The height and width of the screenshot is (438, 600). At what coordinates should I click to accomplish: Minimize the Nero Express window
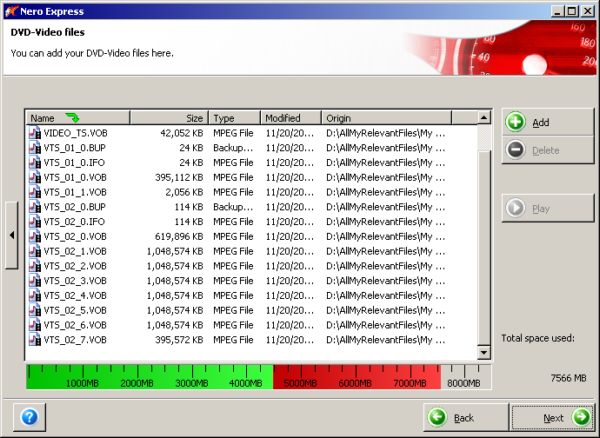pyautogui.click(x=558, y=11)
